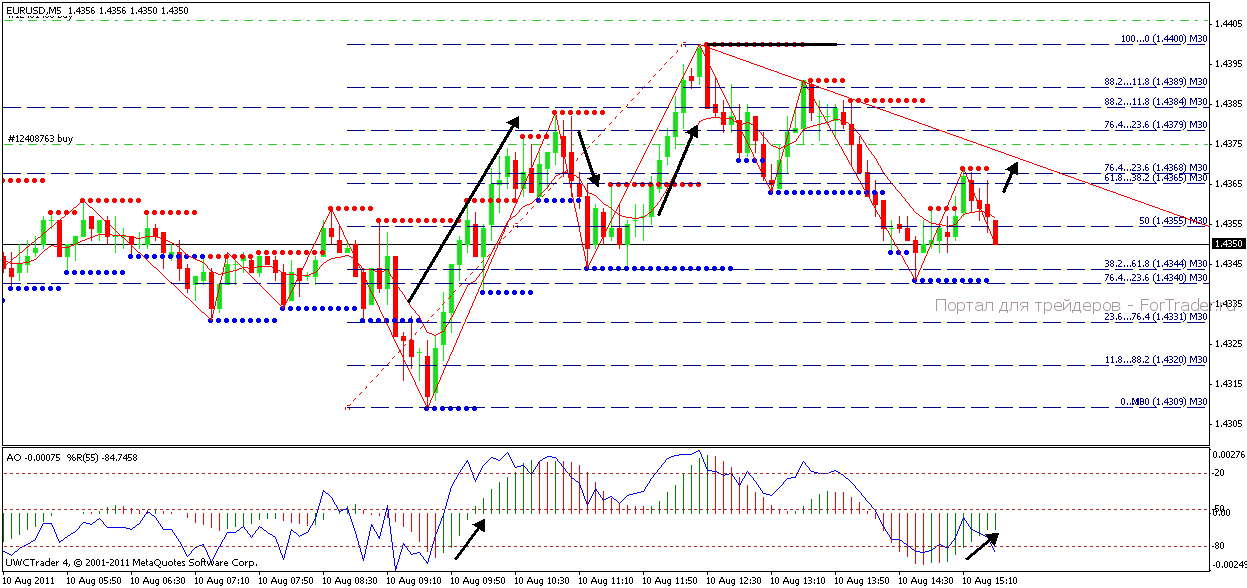Screen dimensions: 1247x588
Task: Open the ForTrader.ru watermark link
Action: (x=1087, y=304)
